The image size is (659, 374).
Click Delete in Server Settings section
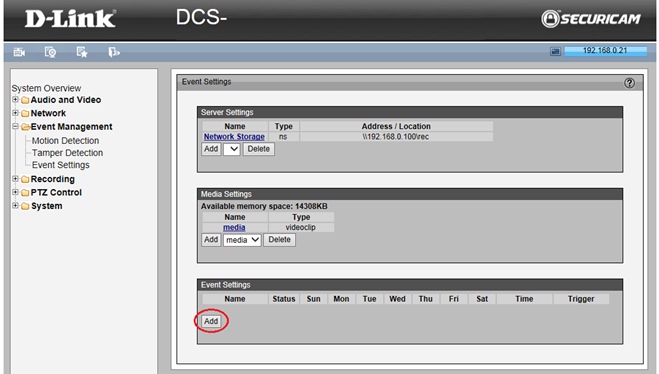pos(258,149)
